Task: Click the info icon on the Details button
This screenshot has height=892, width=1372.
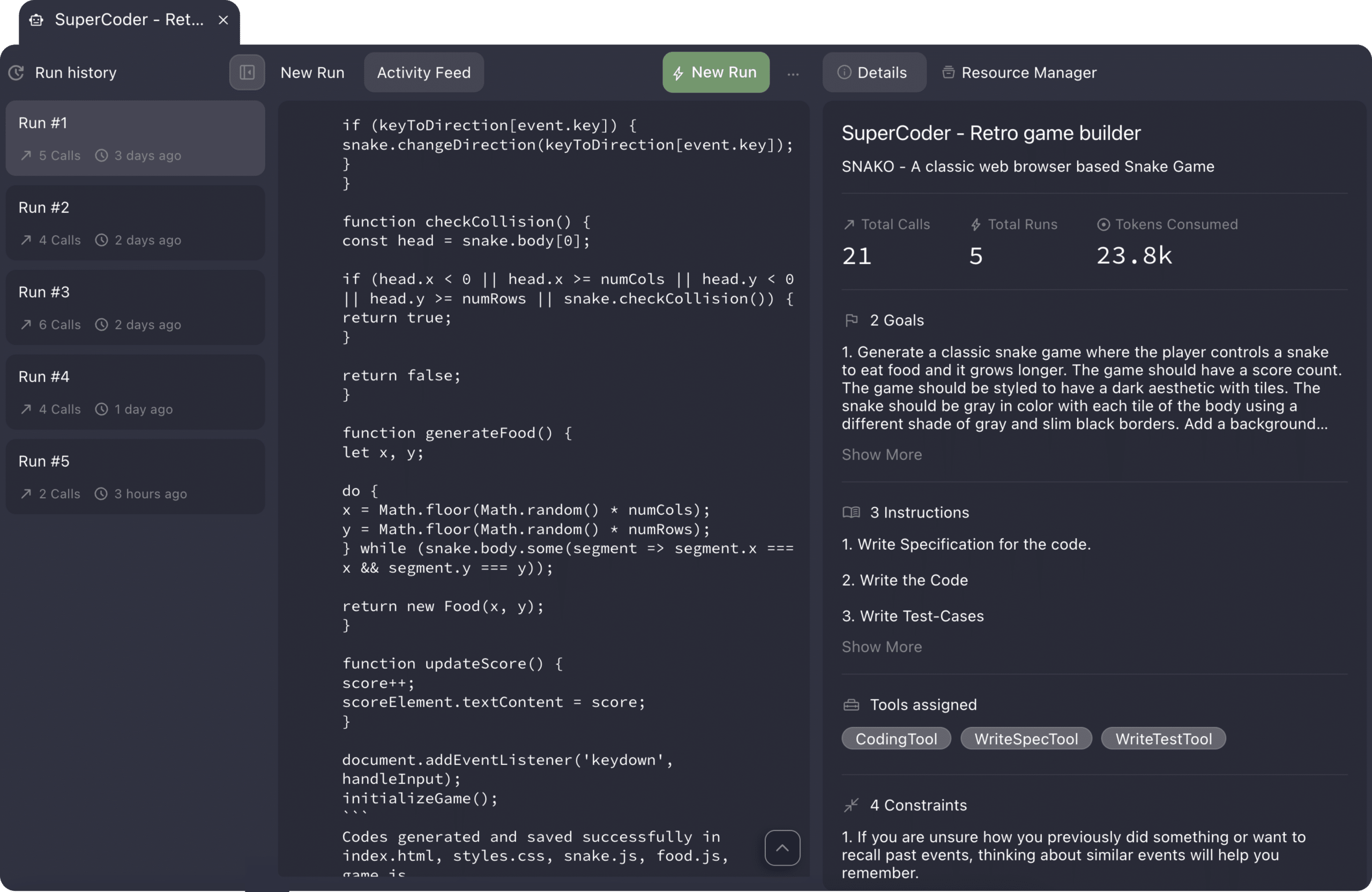Action: (844, 73)
